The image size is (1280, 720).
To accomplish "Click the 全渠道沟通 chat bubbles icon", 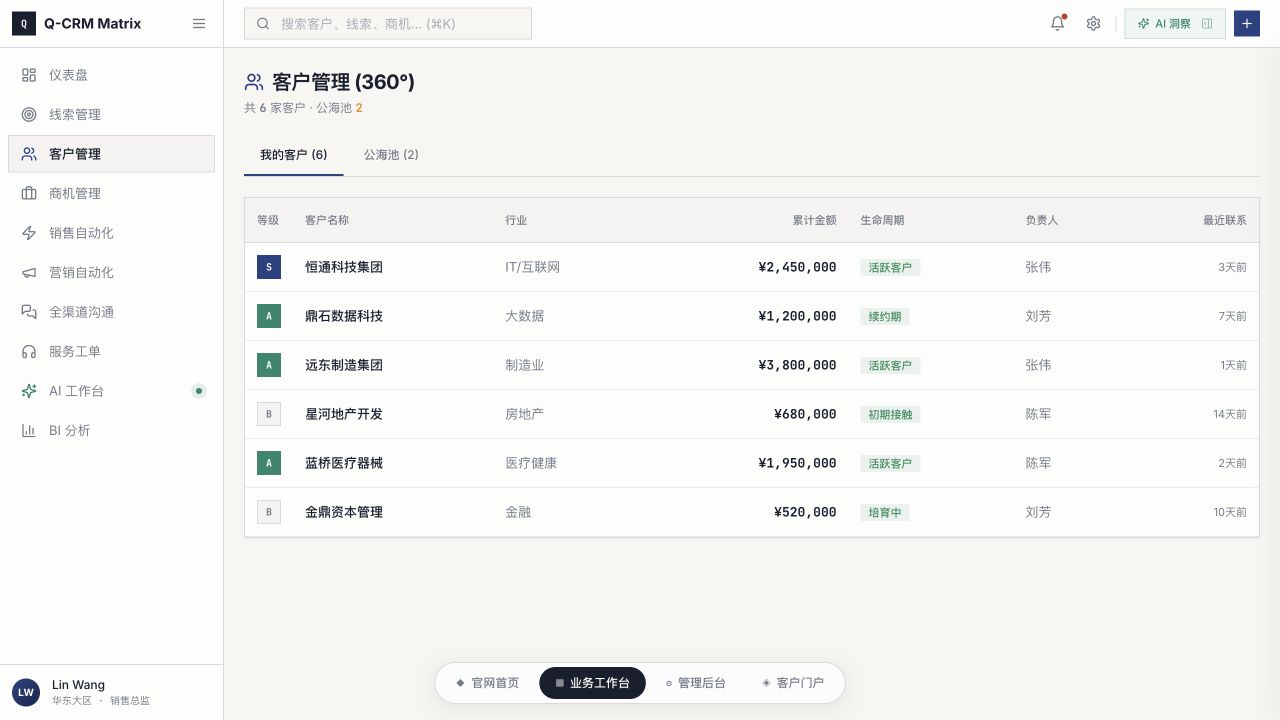I will 29,312.
